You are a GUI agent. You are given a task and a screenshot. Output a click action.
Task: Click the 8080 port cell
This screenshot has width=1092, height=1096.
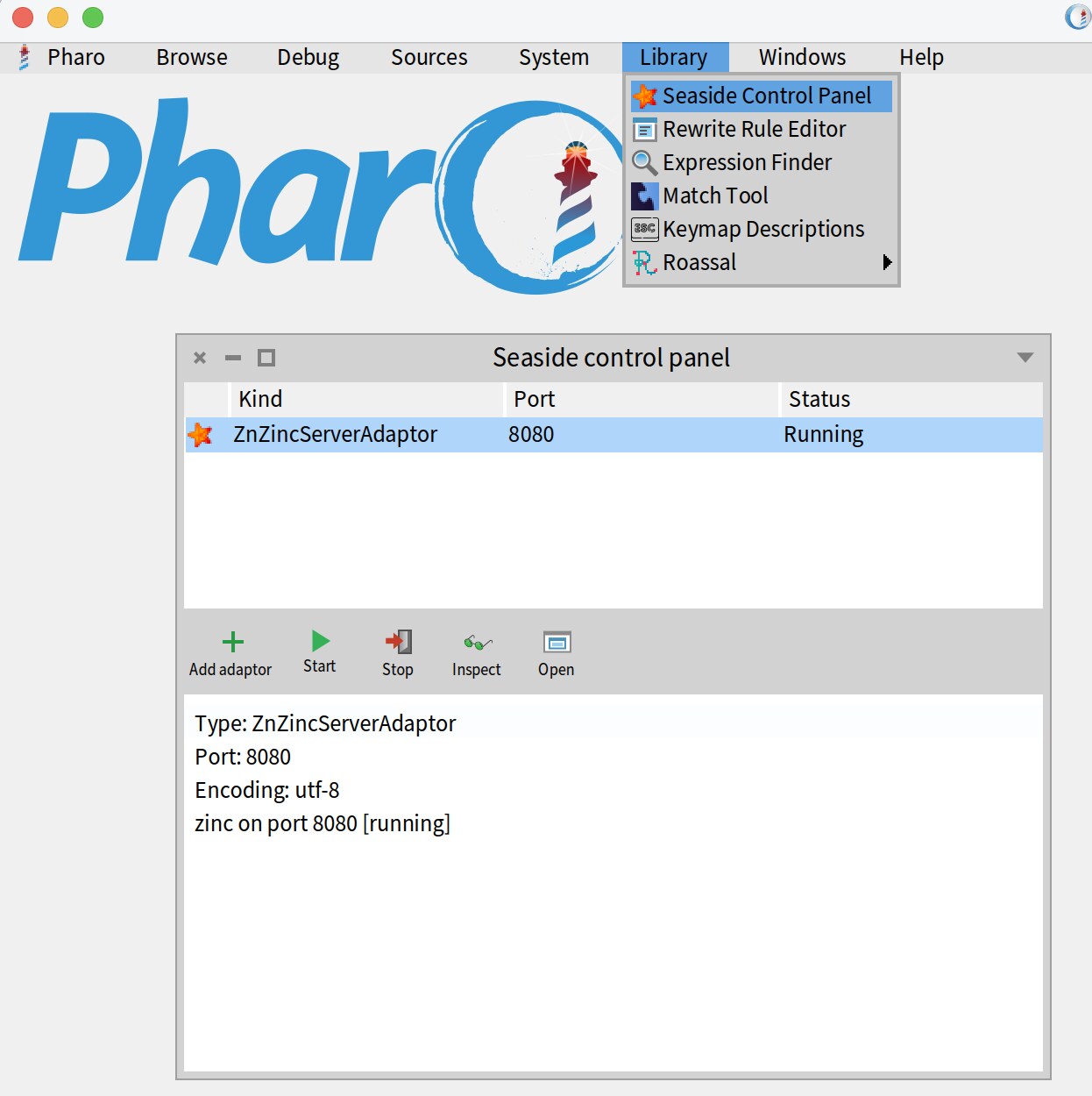[531, 434]
